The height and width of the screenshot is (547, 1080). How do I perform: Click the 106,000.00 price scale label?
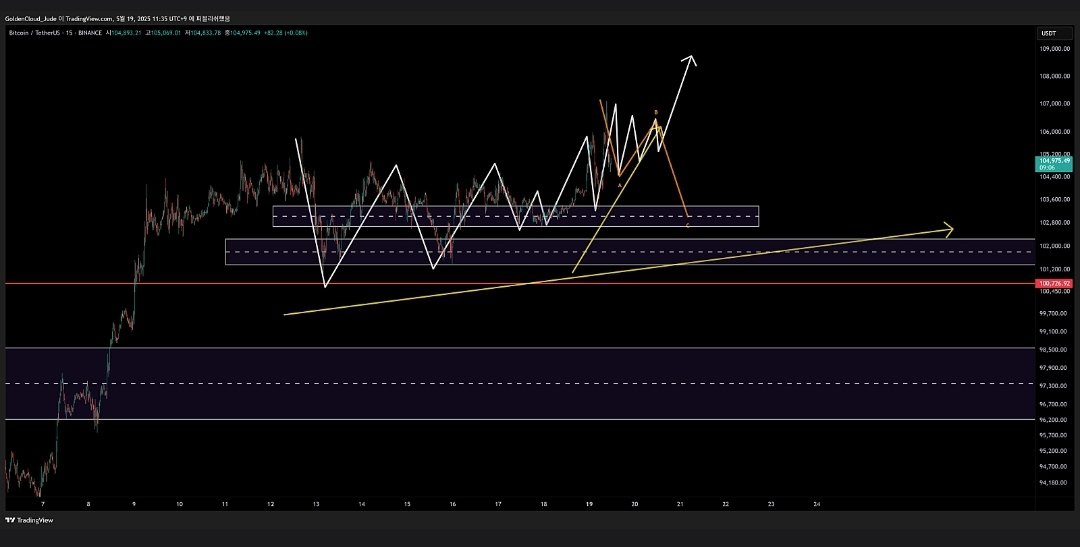(x=1053, y=132)
